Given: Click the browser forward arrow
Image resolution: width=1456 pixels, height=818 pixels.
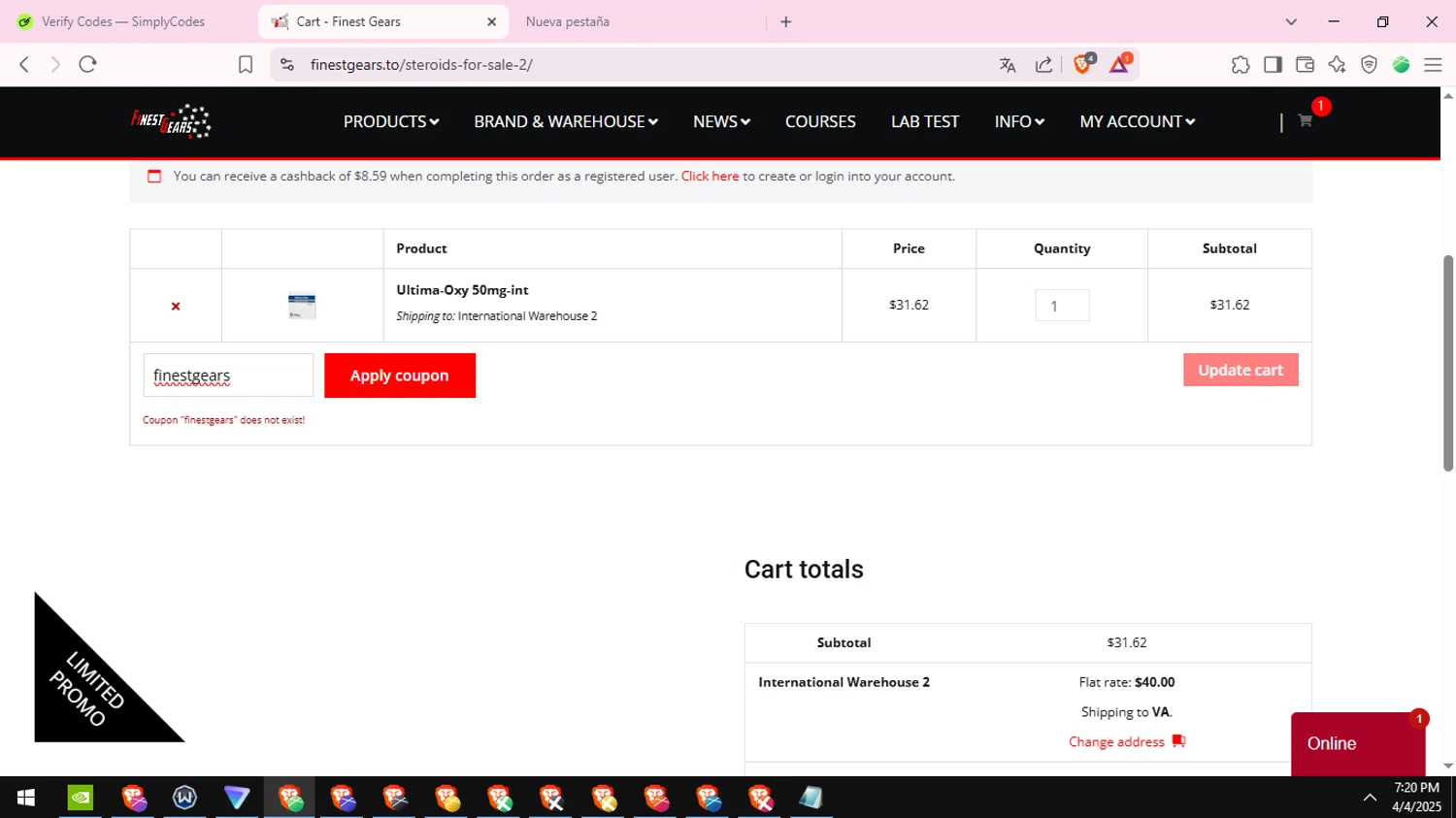Looking at the screenshot, I should pos(55,64).
